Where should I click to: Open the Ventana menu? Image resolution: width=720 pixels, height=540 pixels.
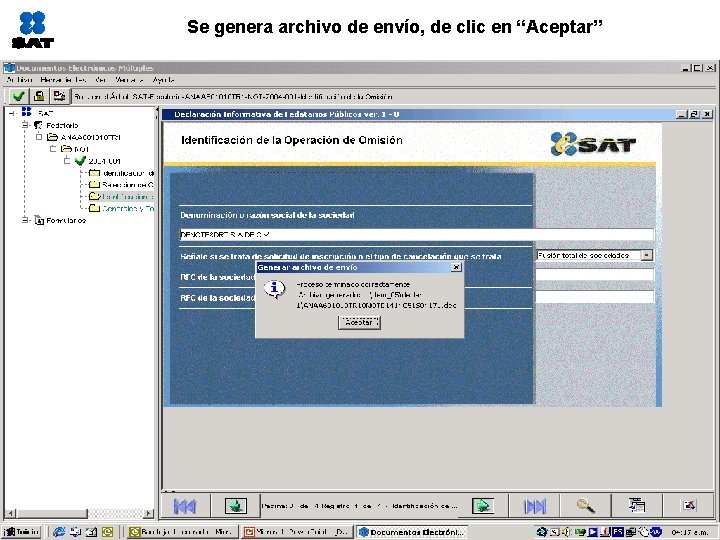tap(129, 80)
